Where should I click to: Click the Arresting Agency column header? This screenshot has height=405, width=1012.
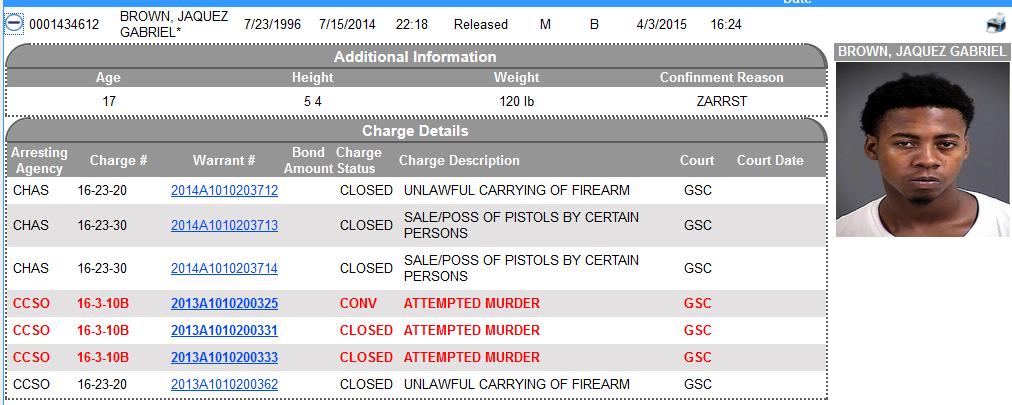(40, 160)
